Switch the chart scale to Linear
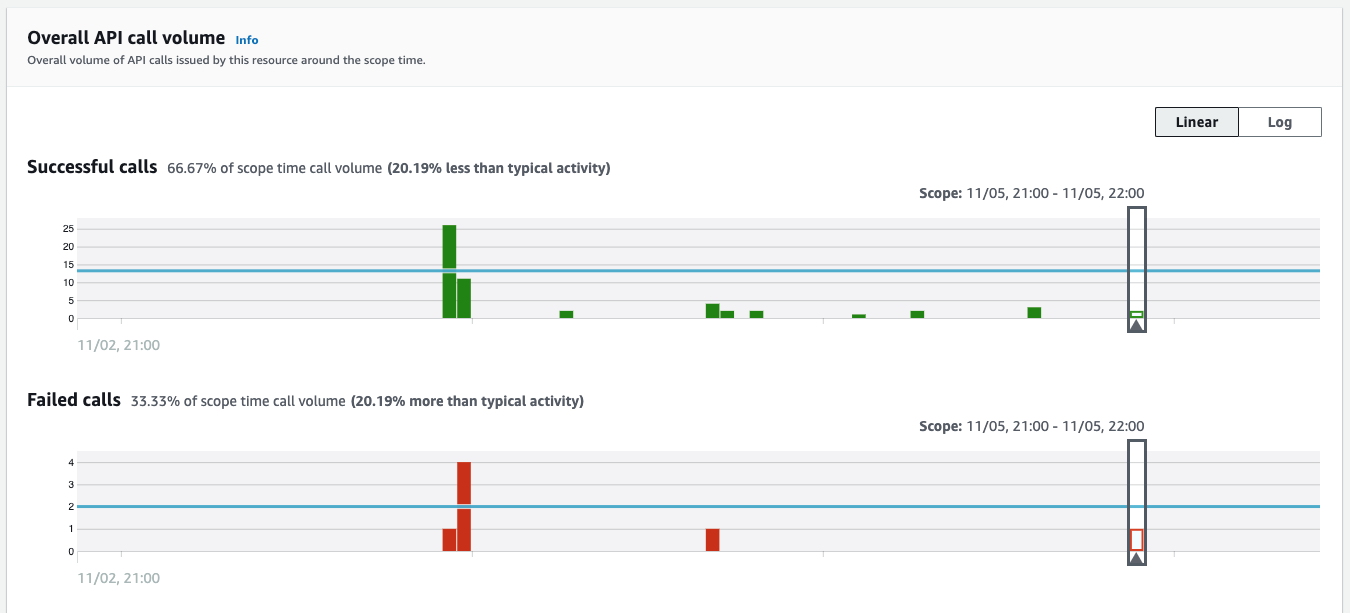The width and height of the screenshot is (1350, 613). click(x=1196, y=122)
